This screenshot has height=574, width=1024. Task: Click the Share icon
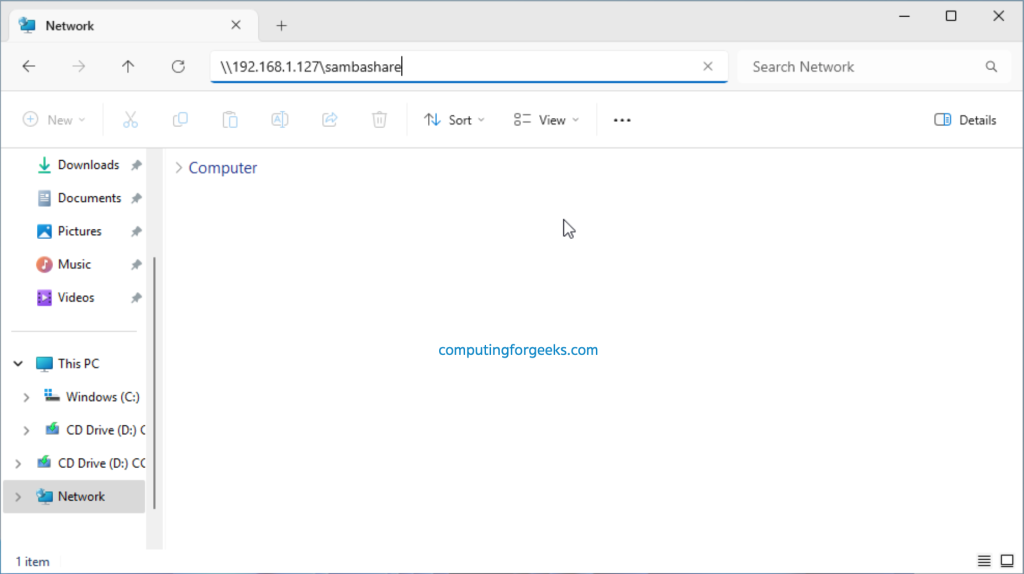330,120
